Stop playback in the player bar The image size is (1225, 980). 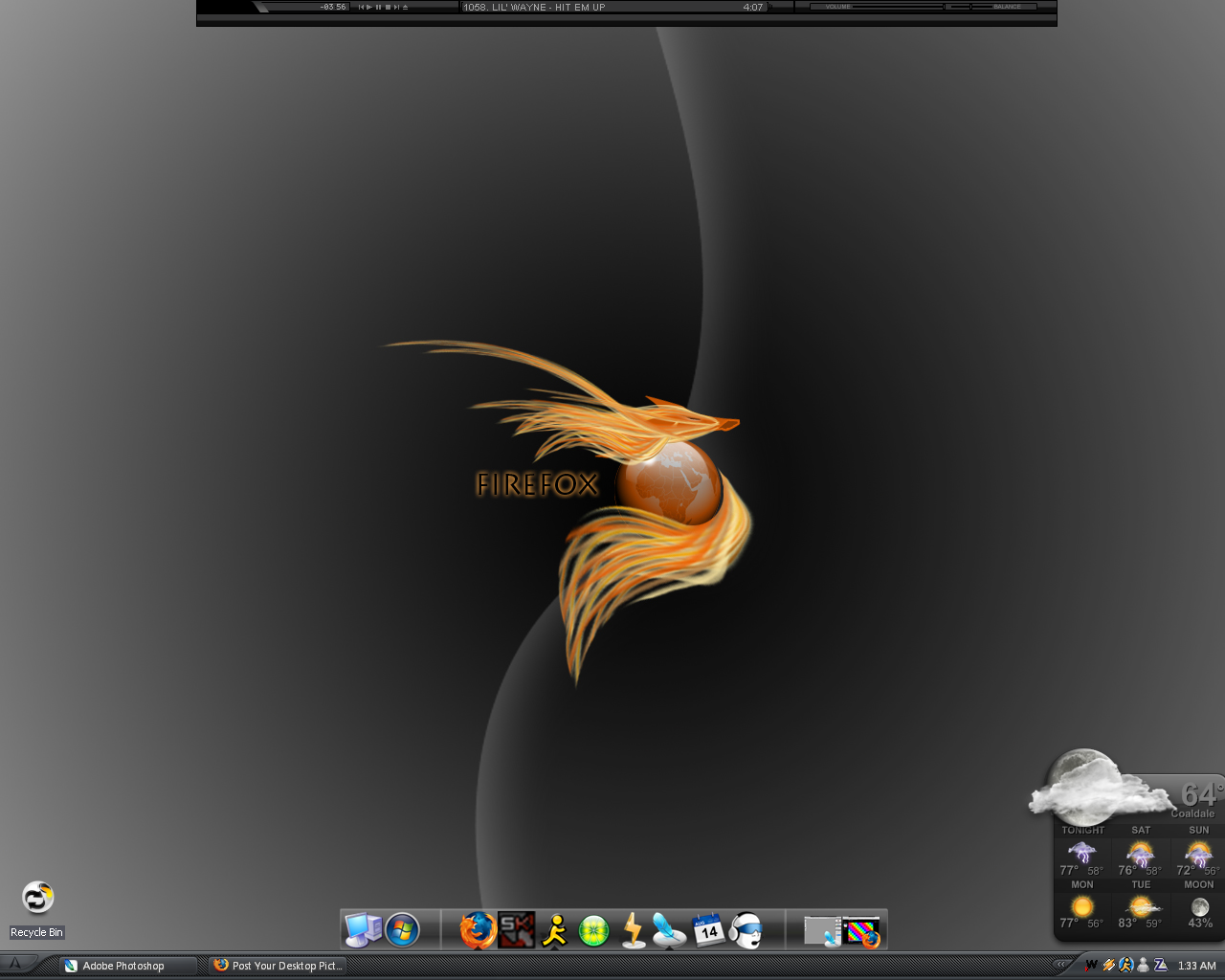tap(388, 7)
